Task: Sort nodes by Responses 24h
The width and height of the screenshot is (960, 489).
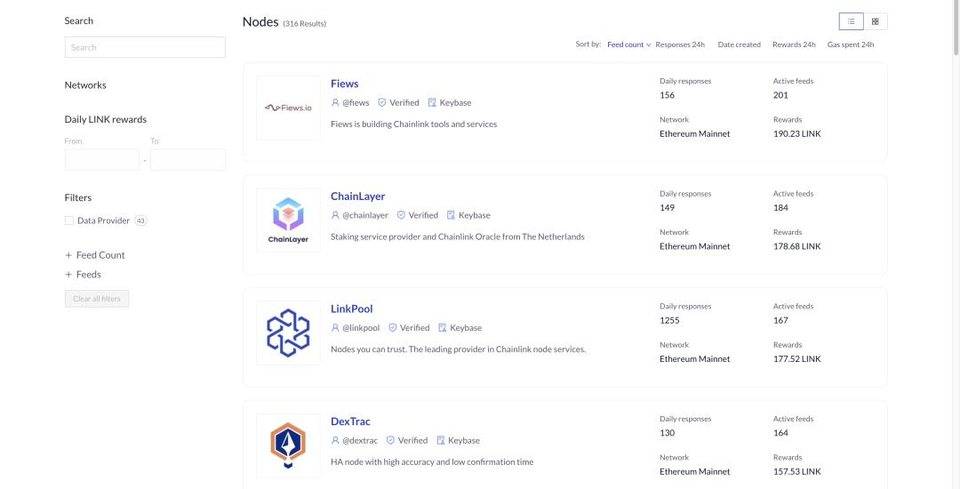Action: pyautogui.click(x=680, y=45)
